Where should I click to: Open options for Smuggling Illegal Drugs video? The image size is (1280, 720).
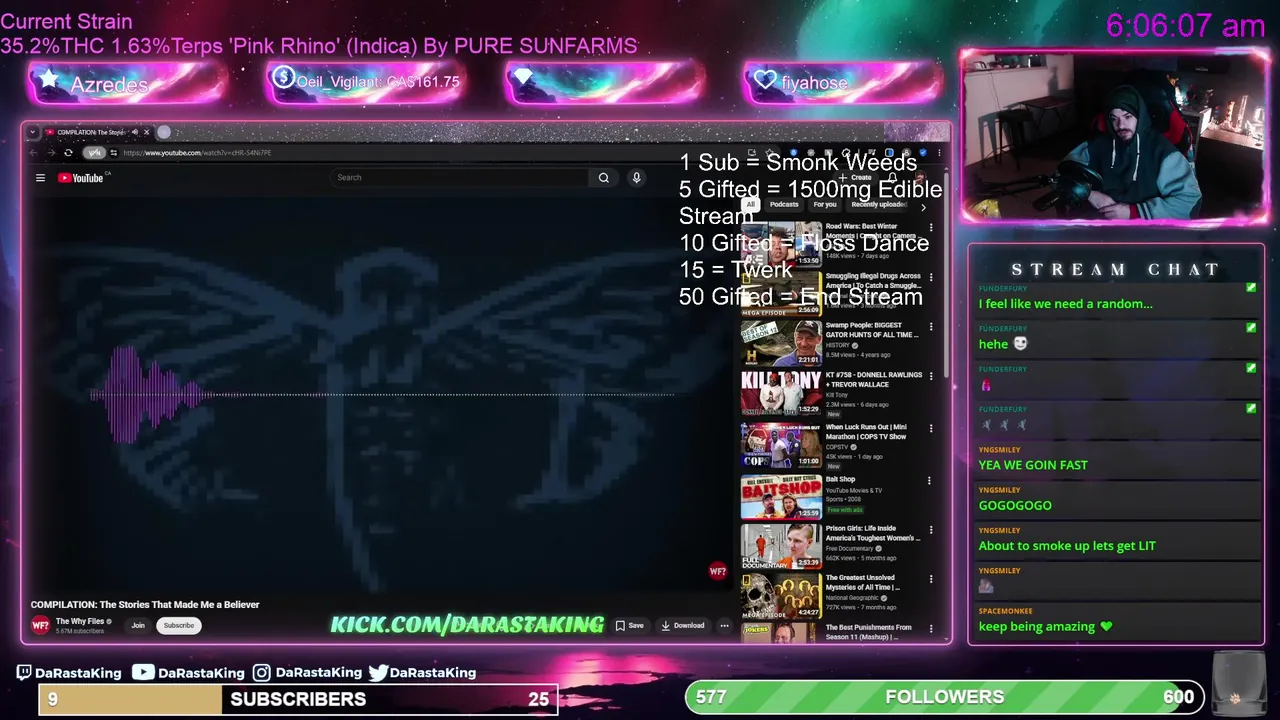click(x=931, y=278)
